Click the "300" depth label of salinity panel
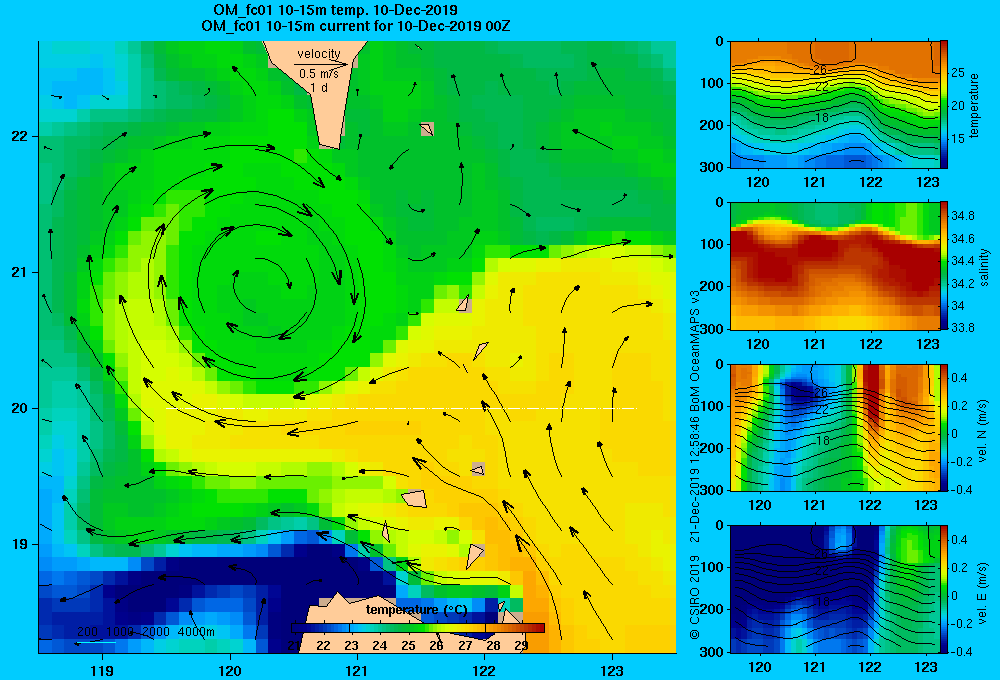 pos(714,329)
